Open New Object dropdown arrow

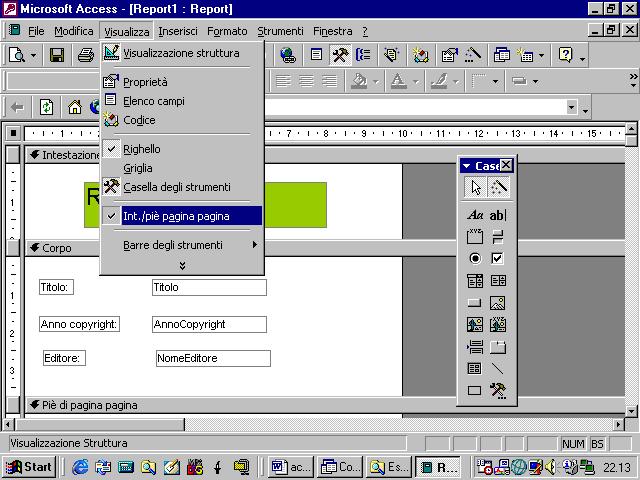(541, 55)
